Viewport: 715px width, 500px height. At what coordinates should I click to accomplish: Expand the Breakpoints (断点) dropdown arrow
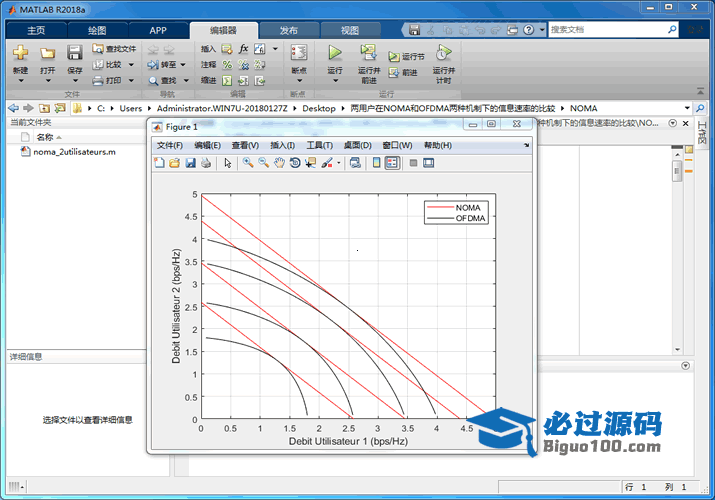coord(299,81)
